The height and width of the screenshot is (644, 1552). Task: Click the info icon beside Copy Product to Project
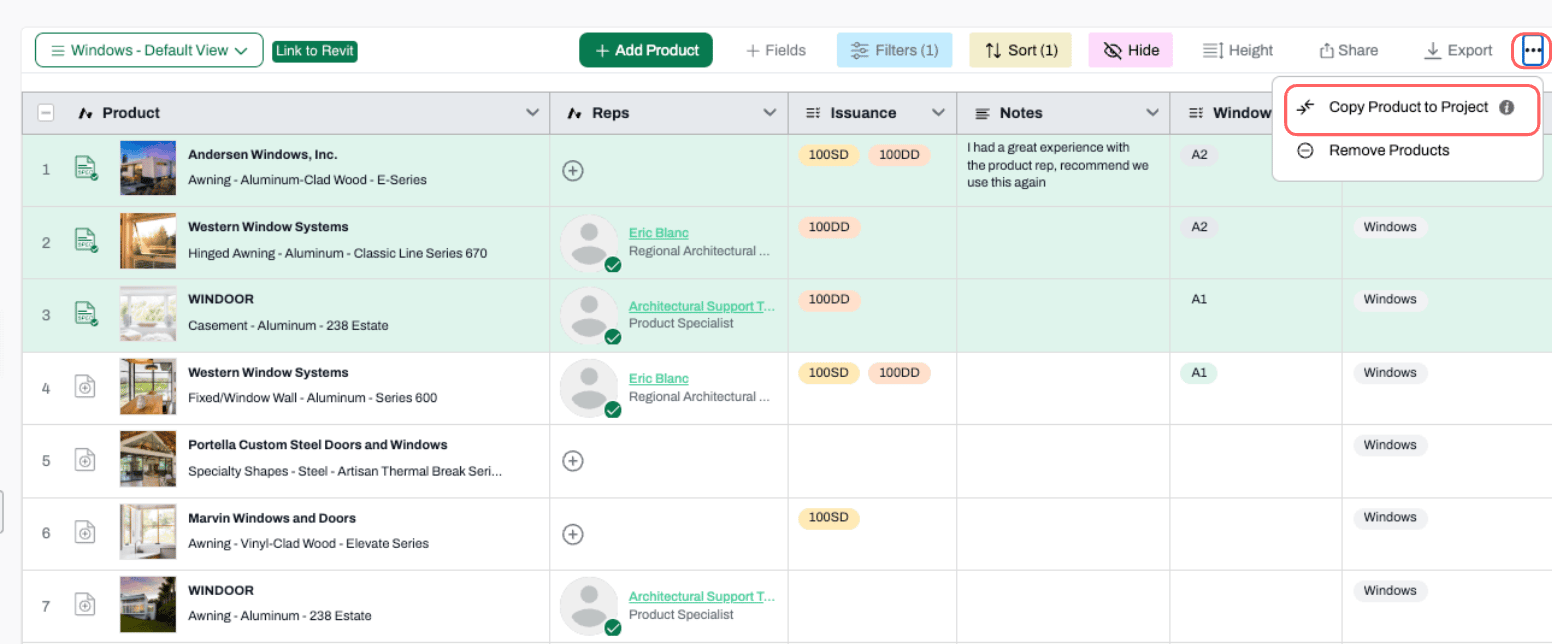tap(1506, 107)
